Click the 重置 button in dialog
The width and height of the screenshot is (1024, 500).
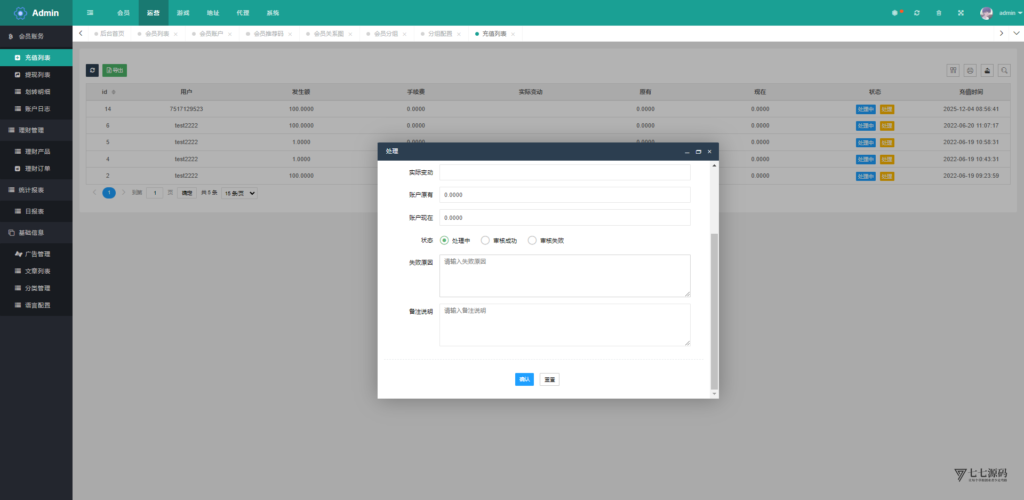[x=549, y=379]
